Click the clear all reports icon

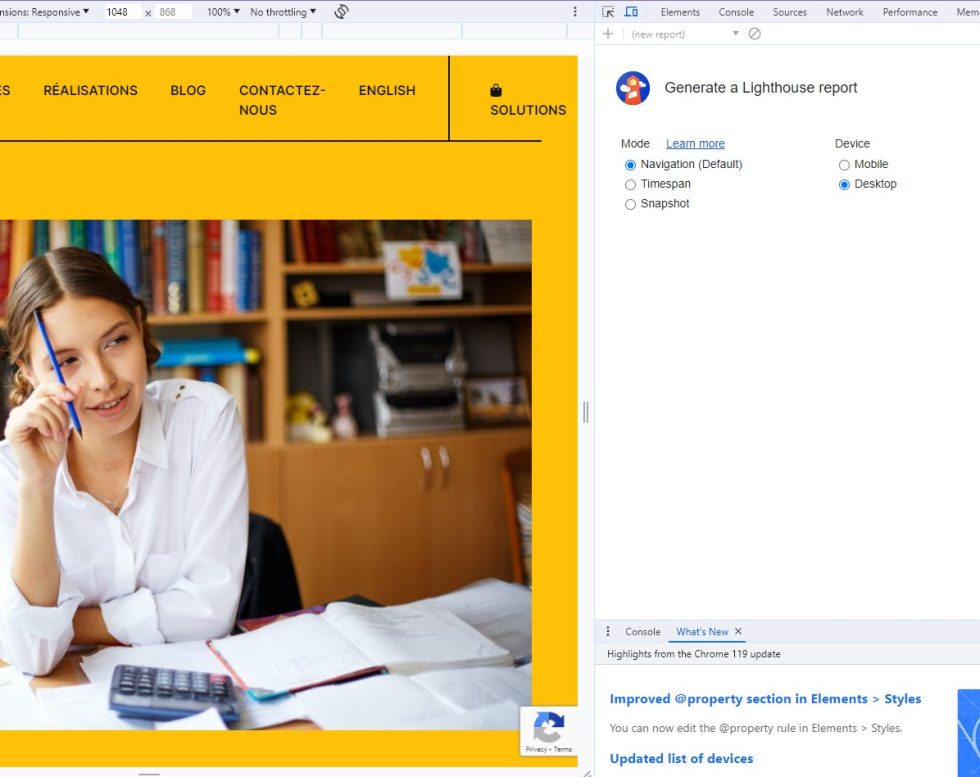point(755,34)
